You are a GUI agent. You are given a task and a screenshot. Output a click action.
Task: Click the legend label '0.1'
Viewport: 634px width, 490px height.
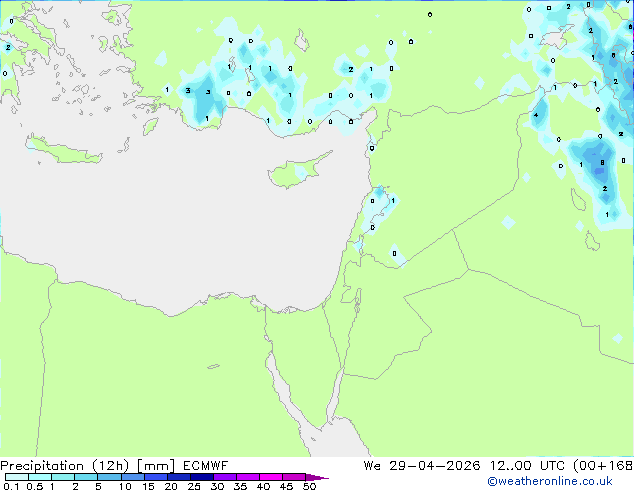tap(11, 486)
